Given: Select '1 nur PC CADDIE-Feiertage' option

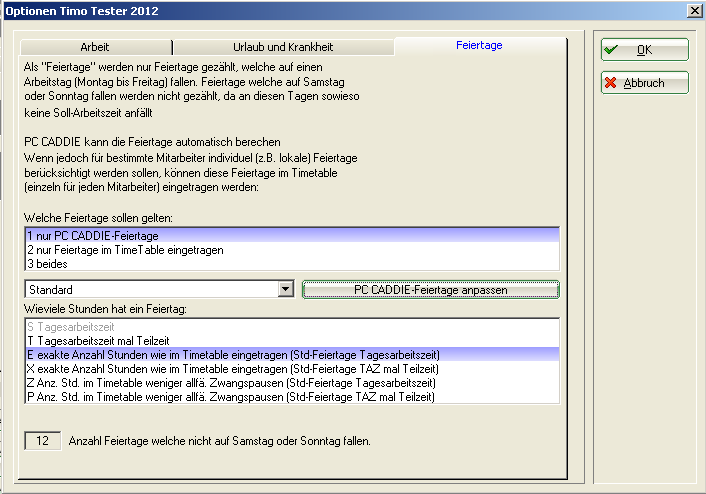Looking at the screenshot, I should pos(292,236).
